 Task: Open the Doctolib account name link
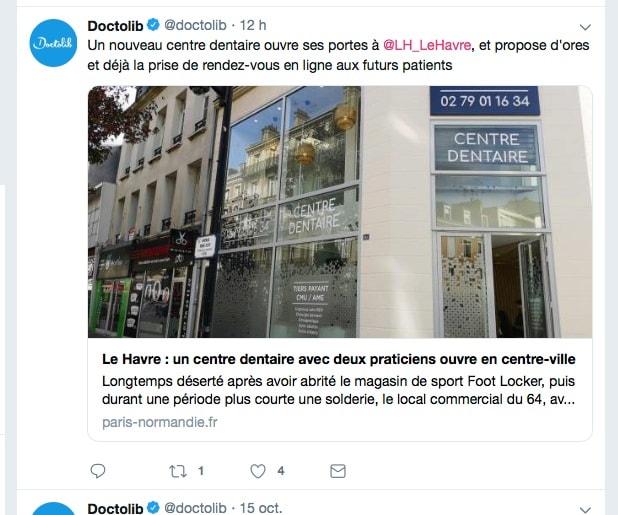115,26
